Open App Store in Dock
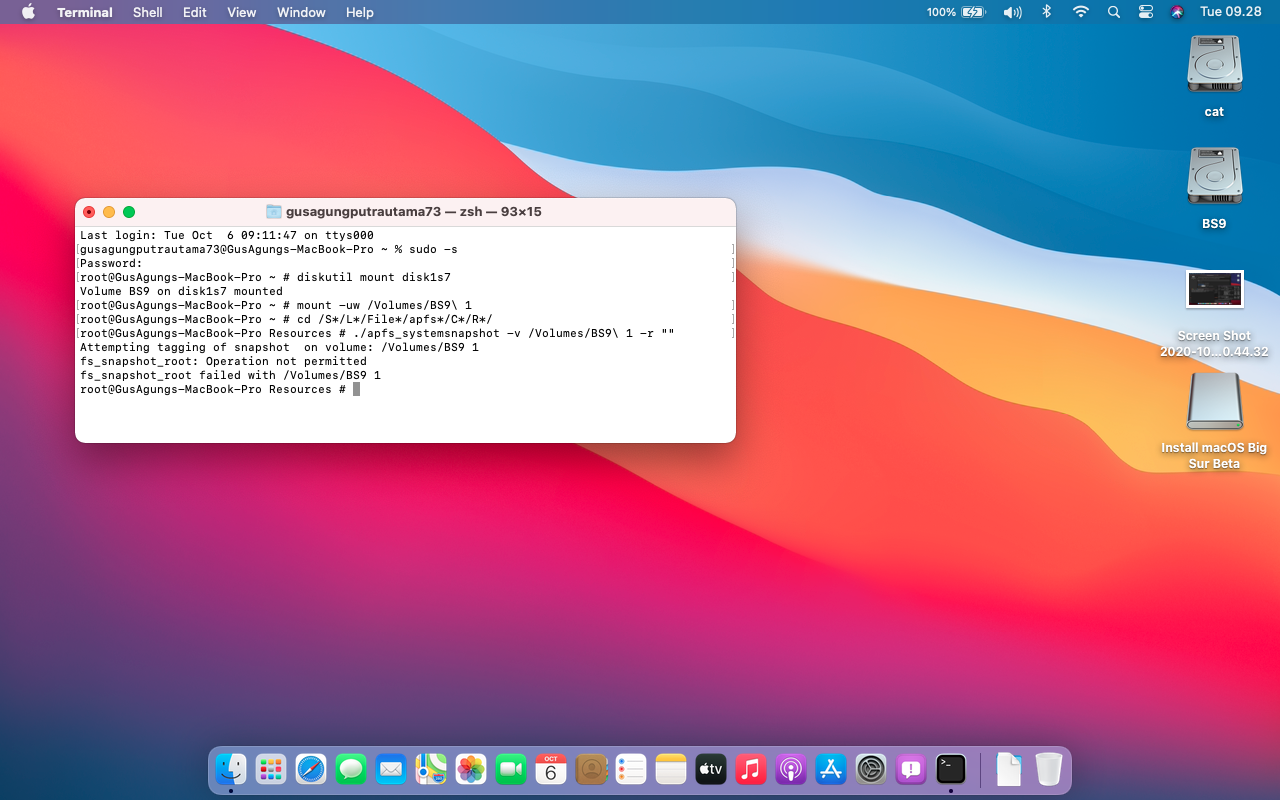The image size is (1280, 800). [831, 769]
